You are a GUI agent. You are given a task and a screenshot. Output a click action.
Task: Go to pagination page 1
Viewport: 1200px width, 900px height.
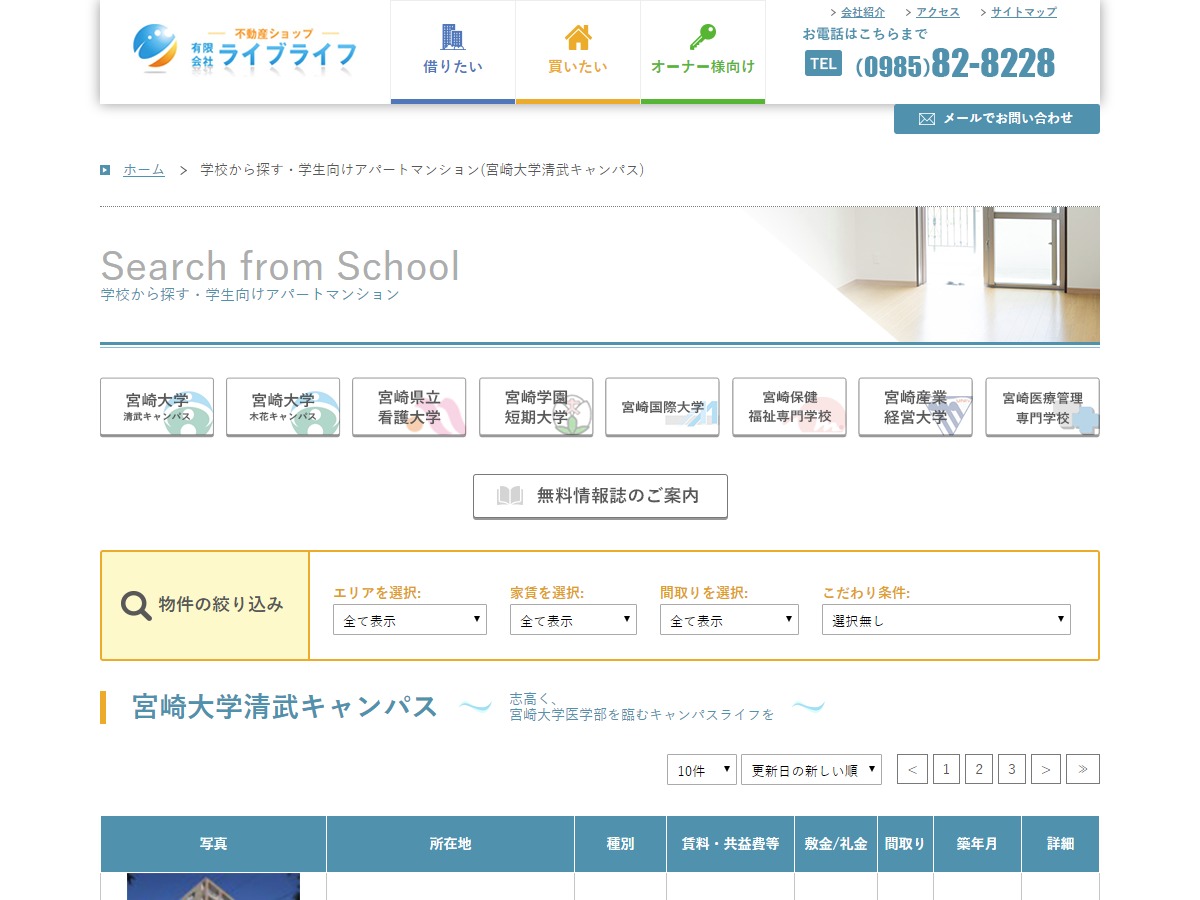[x=946, y=769]
